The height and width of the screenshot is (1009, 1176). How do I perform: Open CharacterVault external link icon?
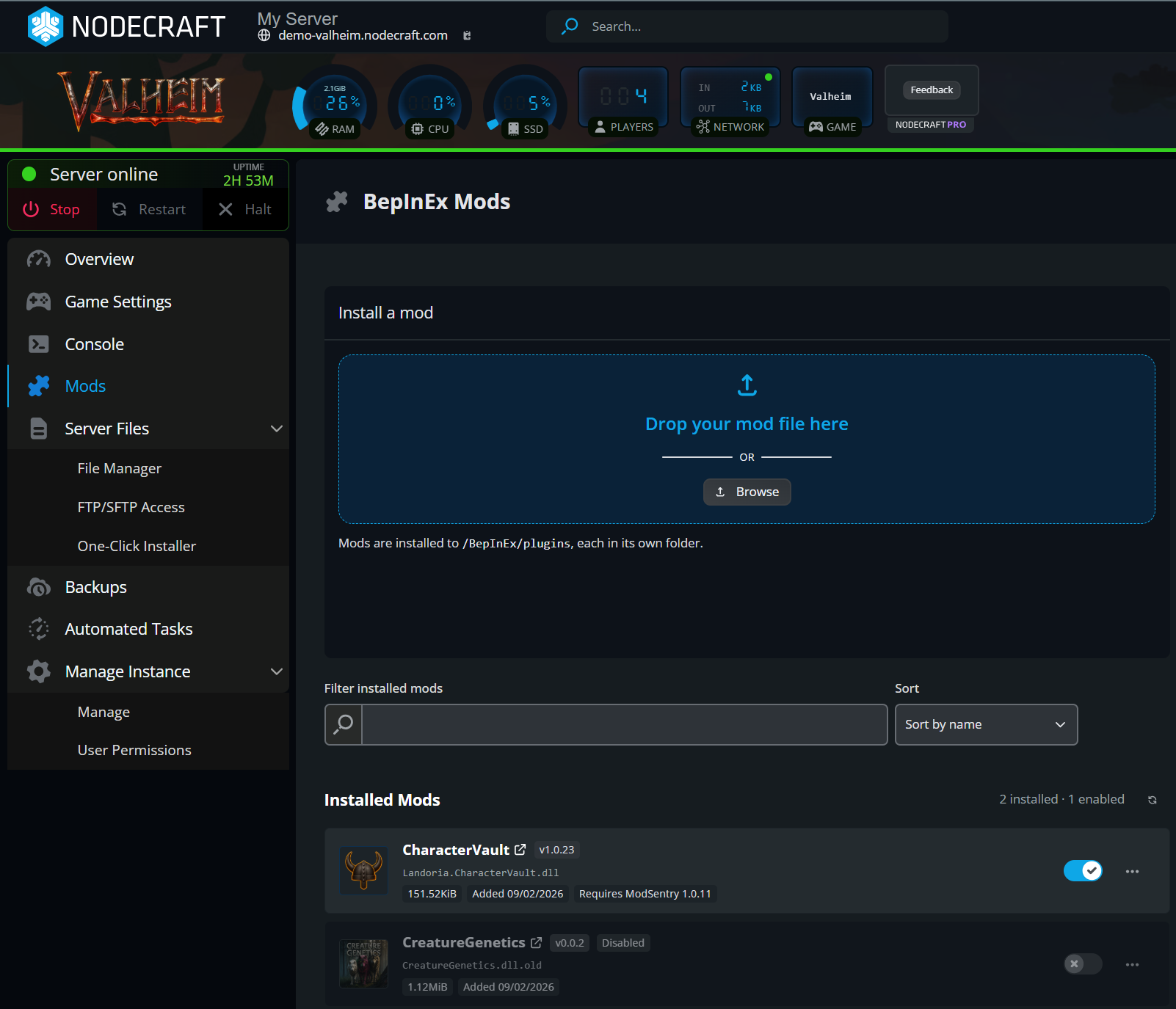coord(520,850)
